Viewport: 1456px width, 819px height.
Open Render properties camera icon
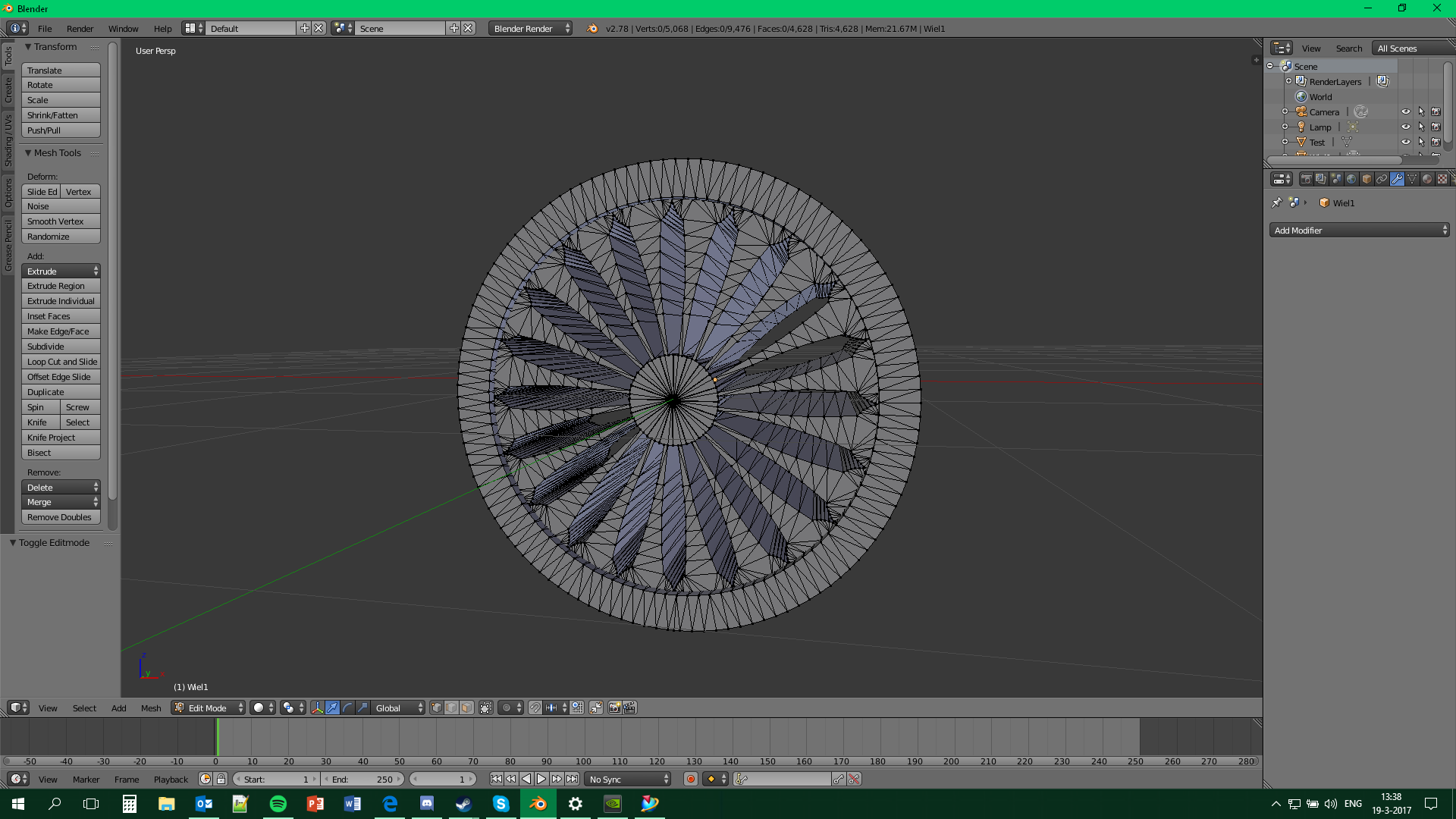coord(1306,179)
